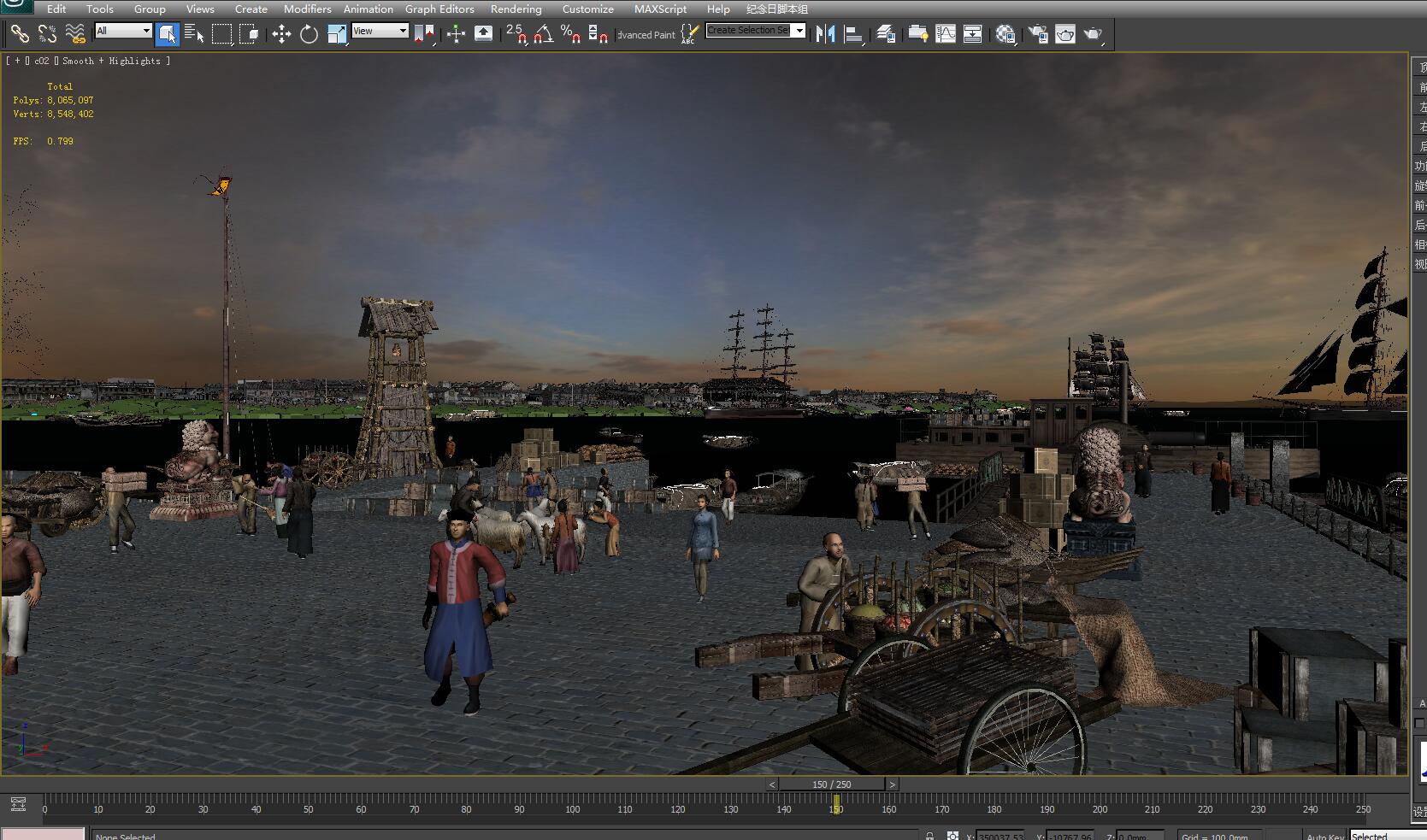Open the 纪念日脚本组 menu

(x=777, y=9)
